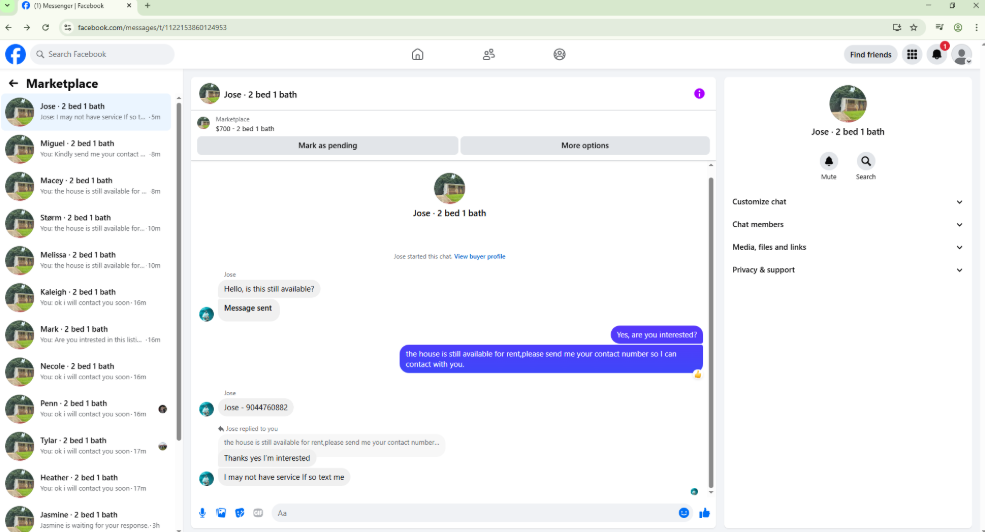Send a thumbs-up like

[704, 513]
